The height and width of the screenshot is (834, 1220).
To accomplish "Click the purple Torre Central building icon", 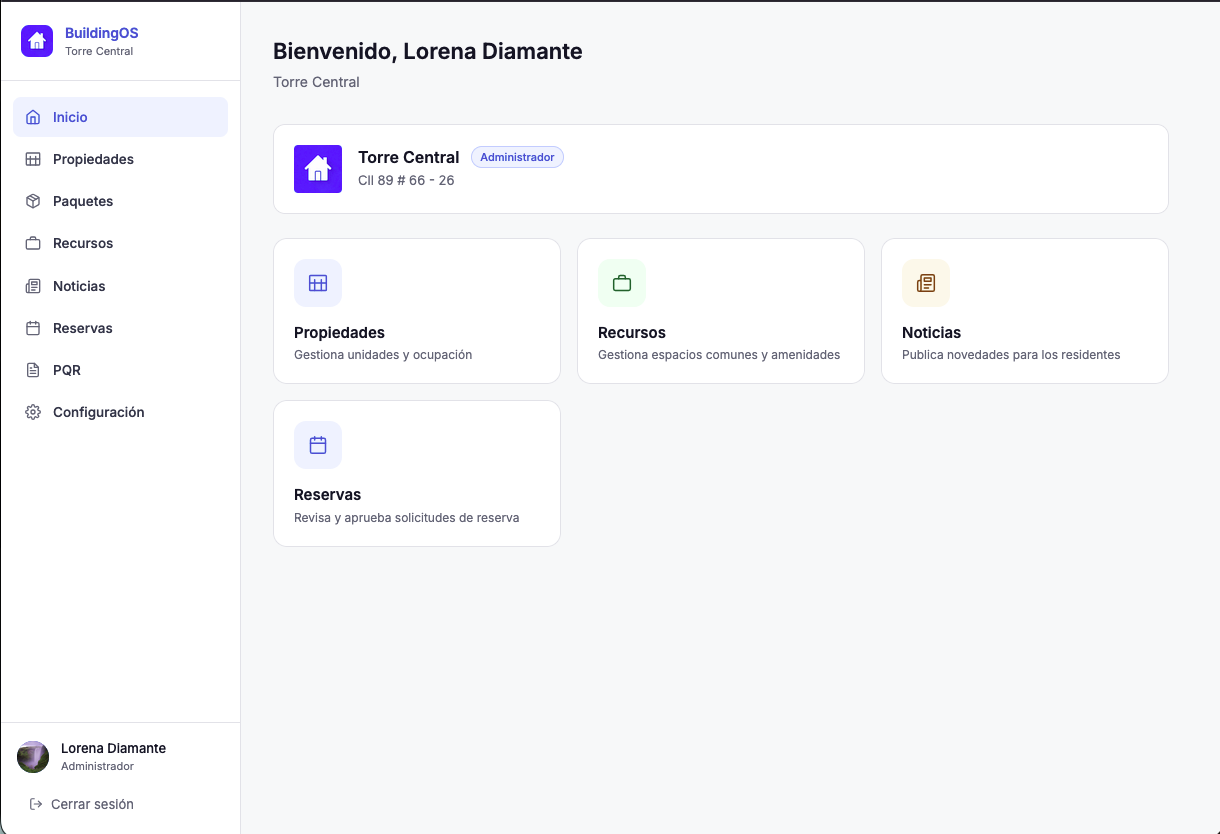I will pos(318,169).
